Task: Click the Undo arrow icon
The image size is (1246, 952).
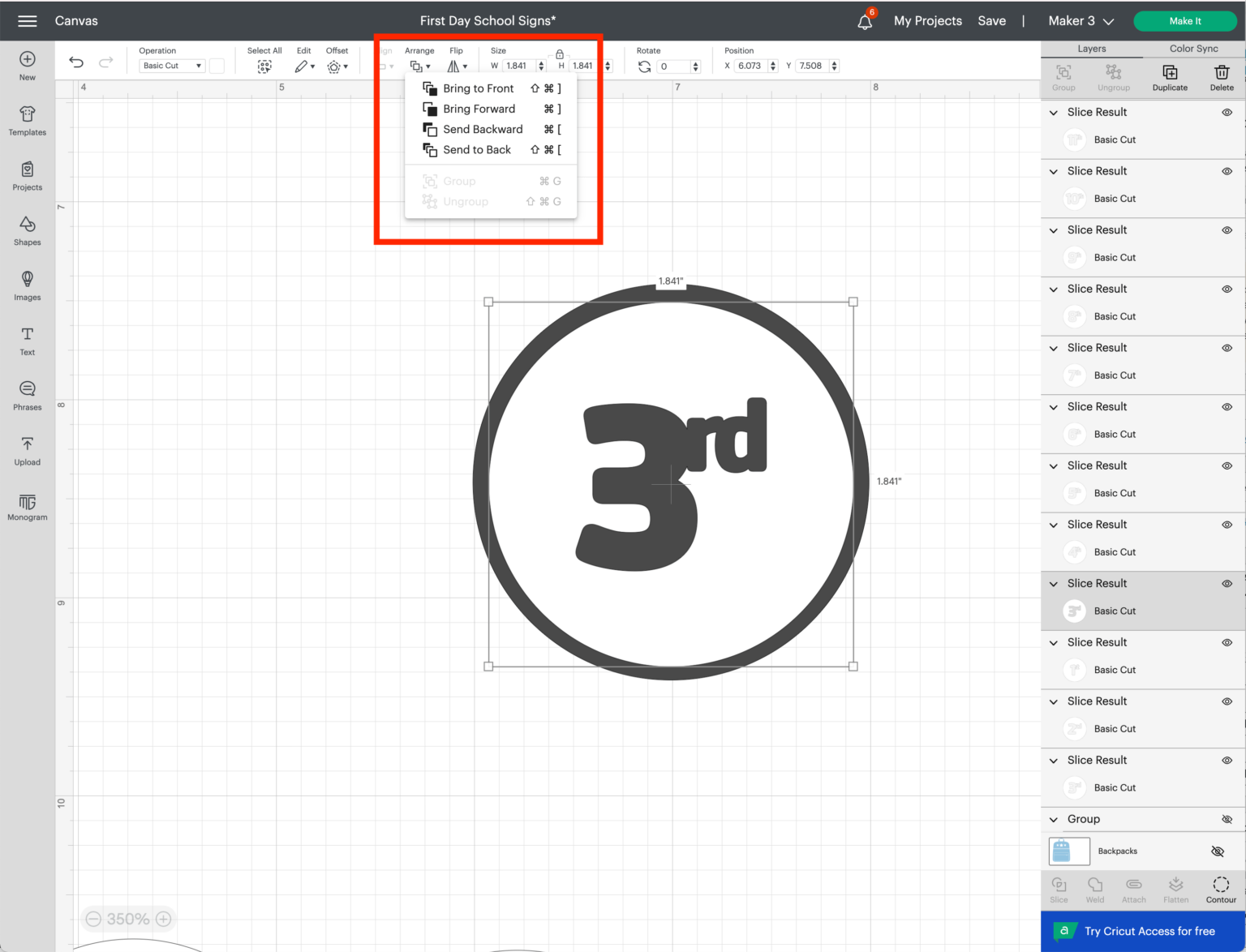Action: (x=75, y=62)
